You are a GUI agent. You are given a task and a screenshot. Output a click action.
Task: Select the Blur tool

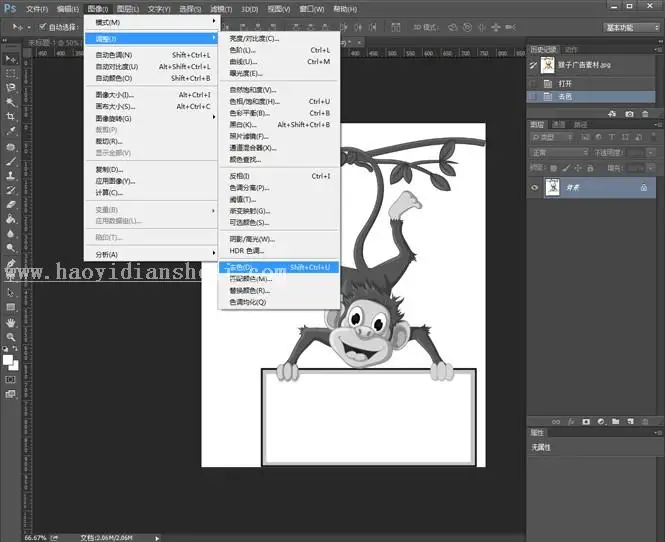tap(11, 233)
